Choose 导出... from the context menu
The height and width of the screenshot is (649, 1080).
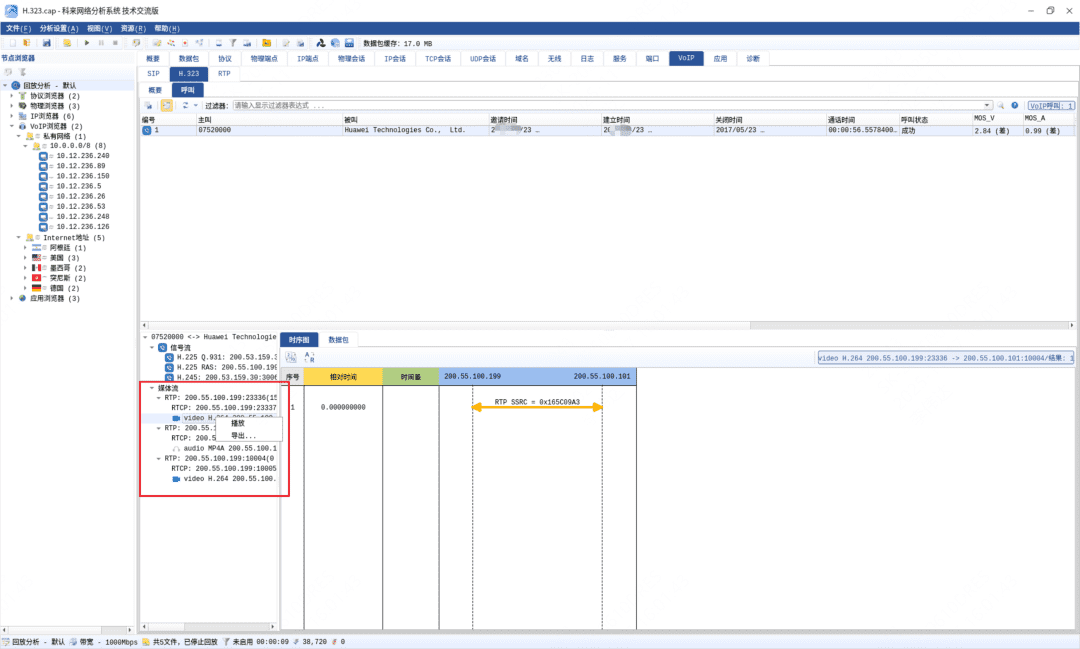(243, 436)
